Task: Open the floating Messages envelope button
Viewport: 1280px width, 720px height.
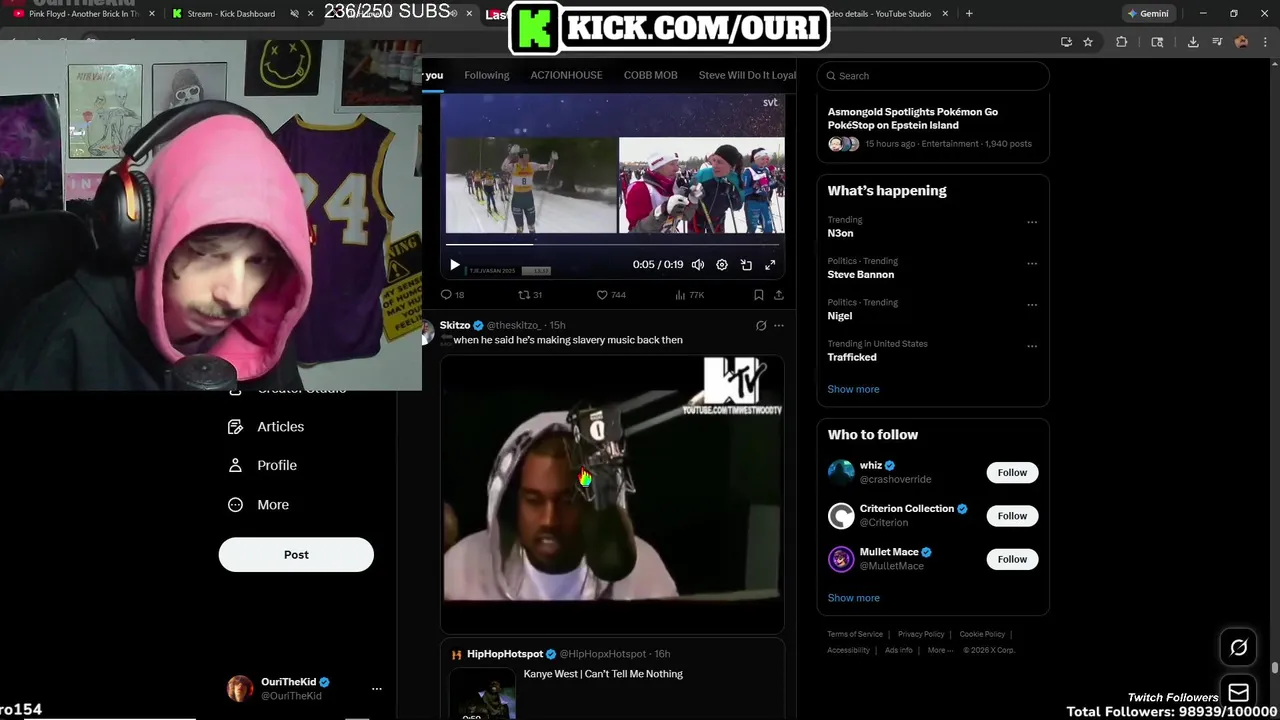Action: coord(1238,693)
